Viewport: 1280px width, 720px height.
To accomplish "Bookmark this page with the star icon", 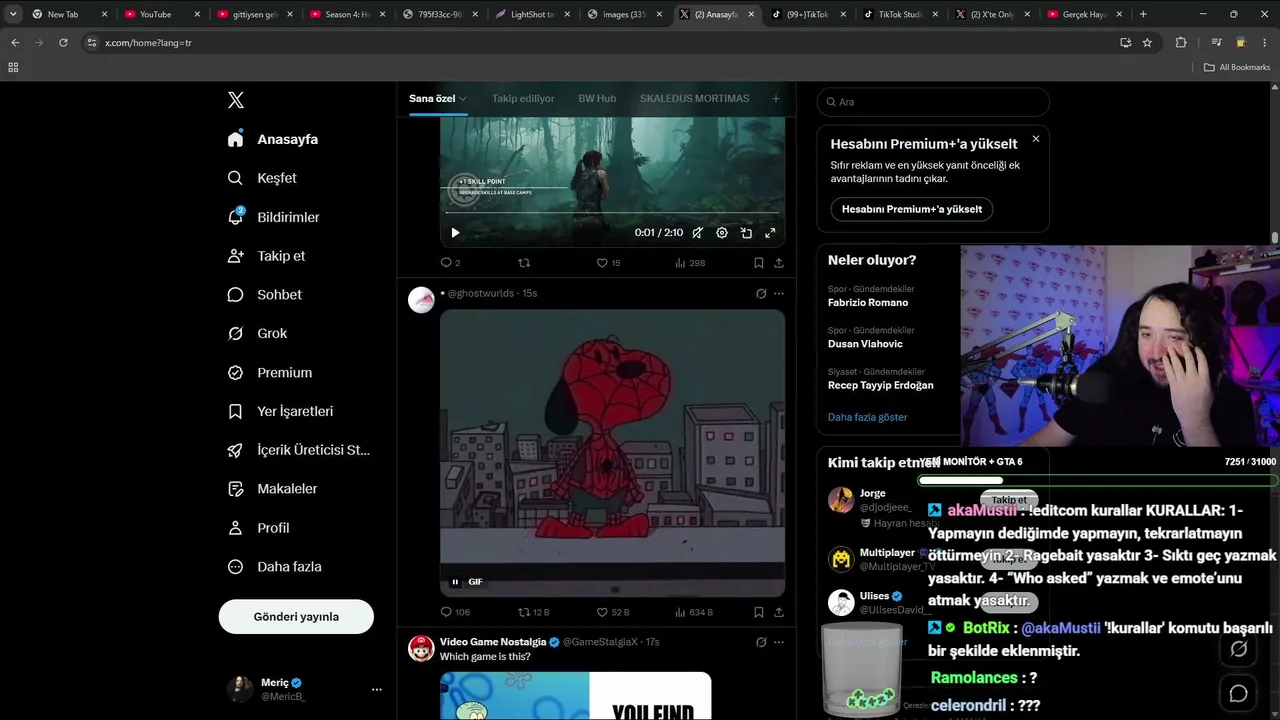I will [1147, 43].
